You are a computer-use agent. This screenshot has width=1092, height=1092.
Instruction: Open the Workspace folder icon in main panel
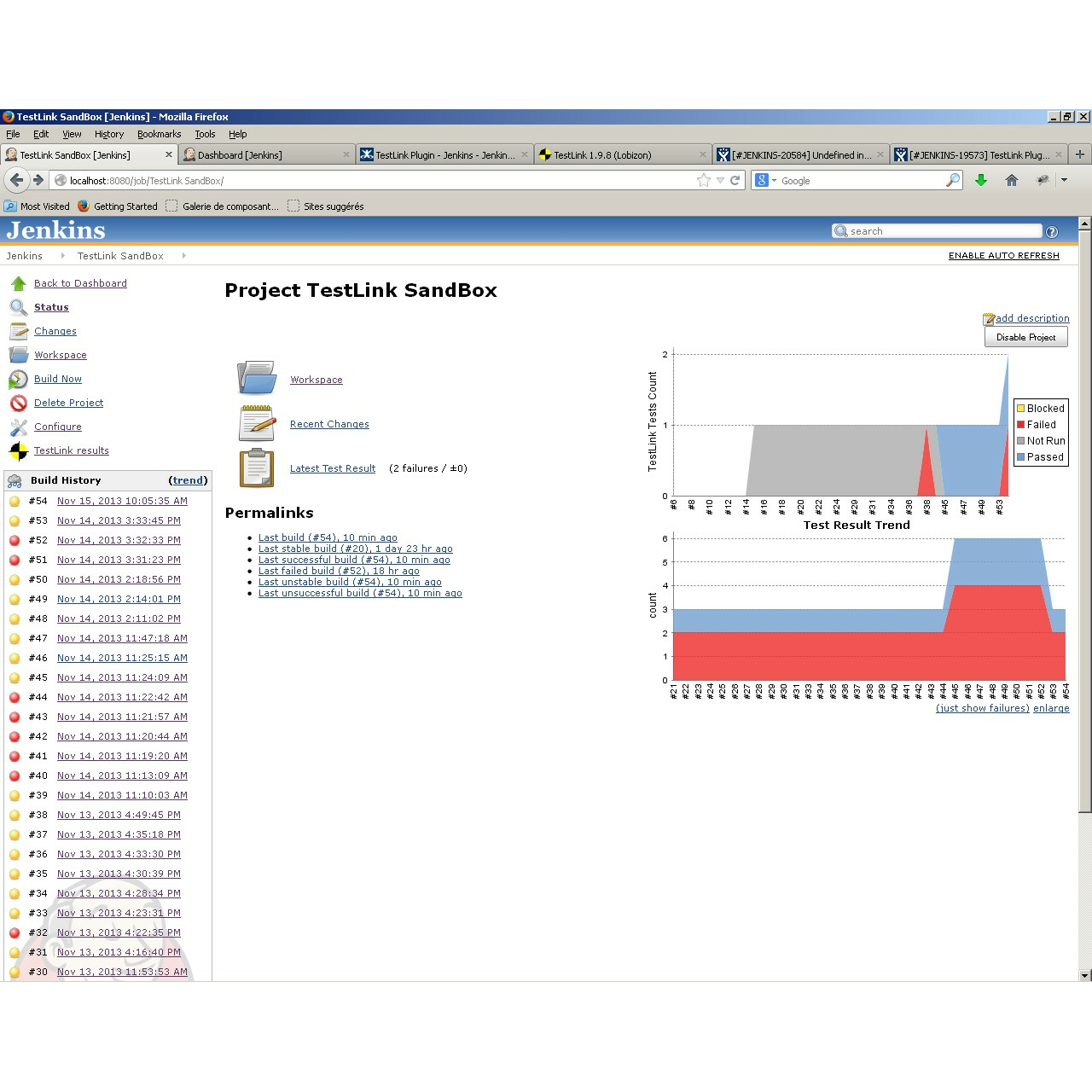(x=256, y=378)
